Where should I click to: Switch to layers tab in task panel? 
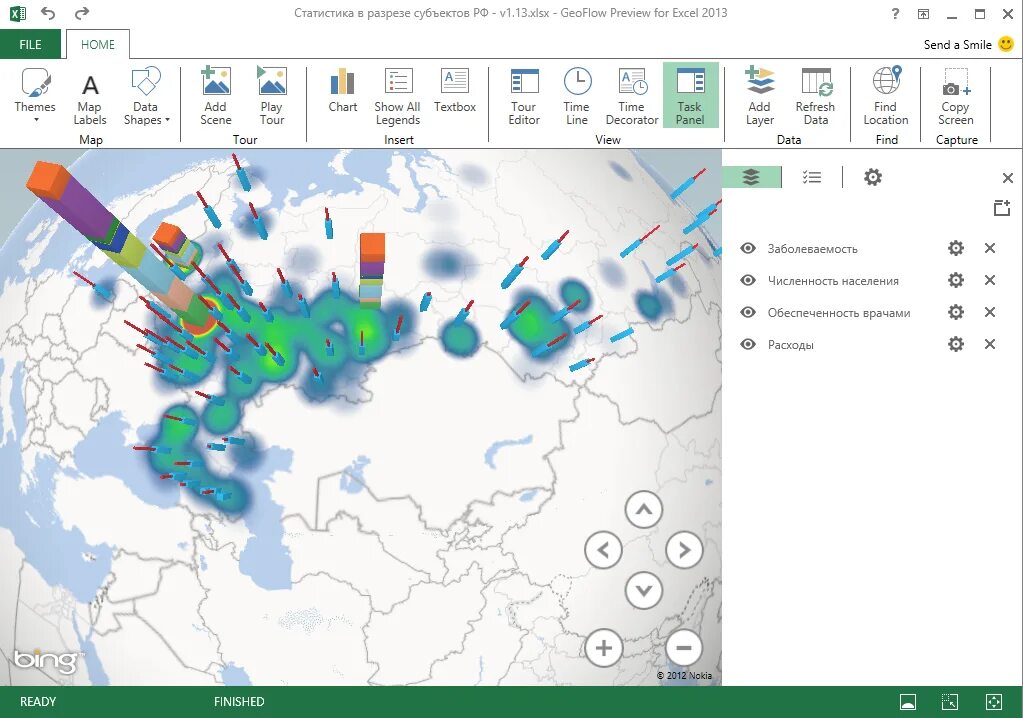(752, 177)
